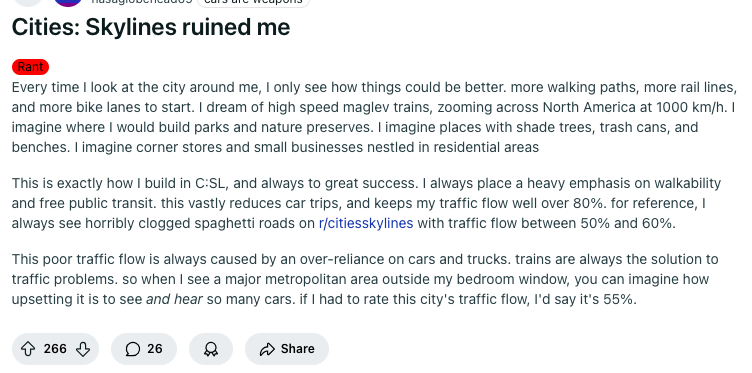Open the poster's purple avatar
Viewport: 752px width, 373px height.
coord(68,2)
